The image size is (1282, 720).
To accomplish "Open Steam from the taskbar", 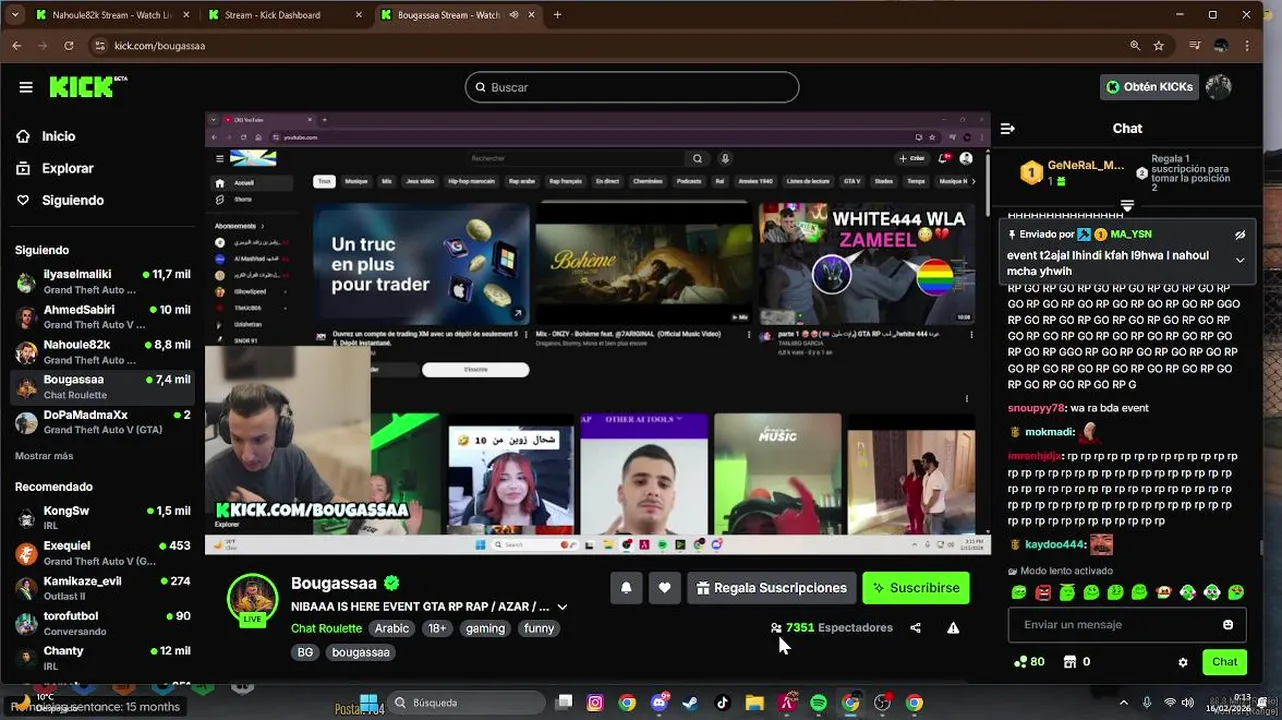I will coord(690,703).
